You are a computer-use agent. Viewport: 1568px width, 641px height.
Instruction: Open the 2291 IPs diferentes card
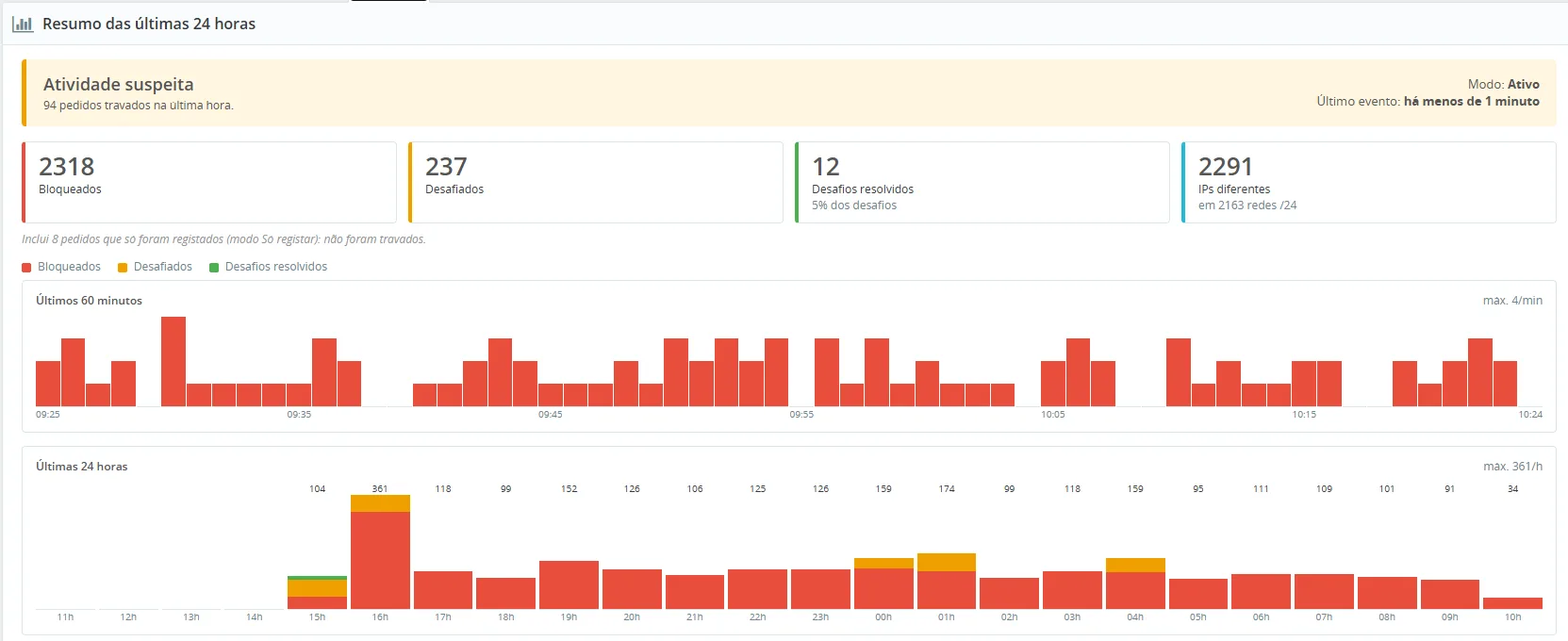pos(1369,182)
